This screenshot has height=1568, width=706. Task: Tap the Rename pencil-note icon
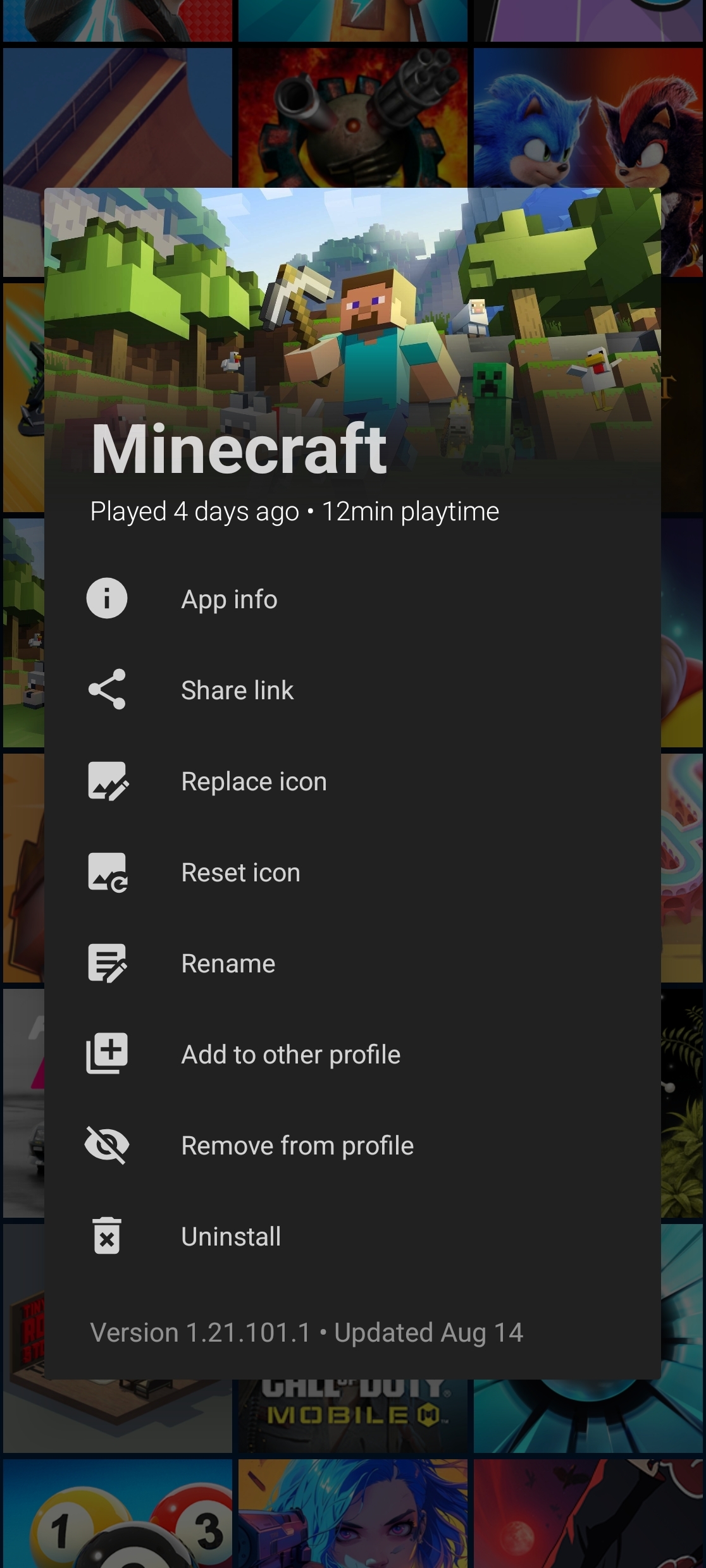point(107,963)
